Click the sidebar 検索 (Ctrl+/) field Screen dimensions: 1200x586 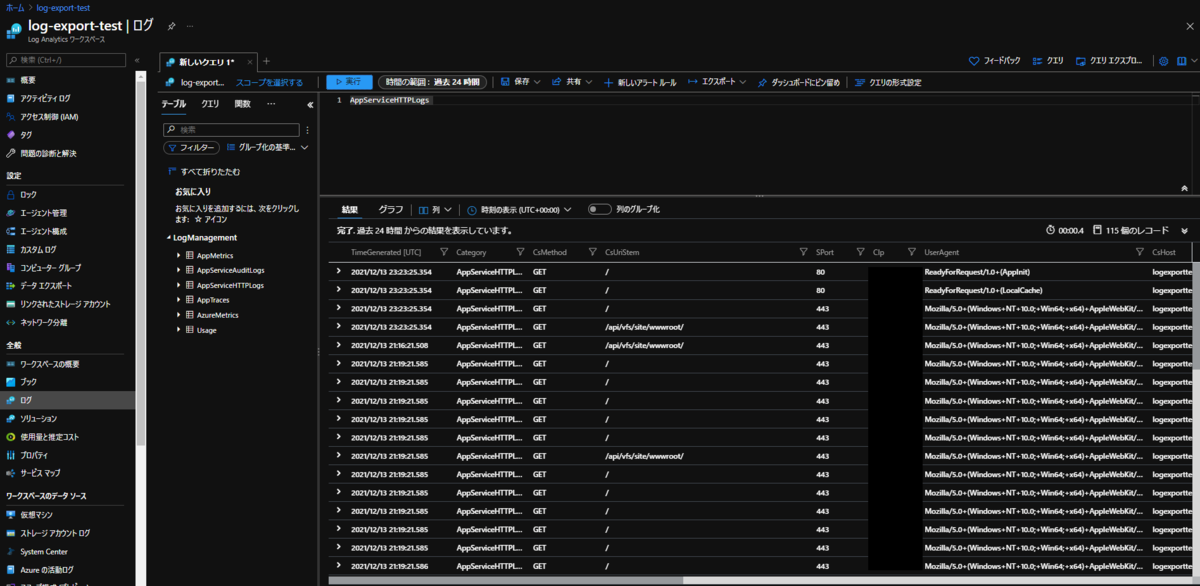66,60
